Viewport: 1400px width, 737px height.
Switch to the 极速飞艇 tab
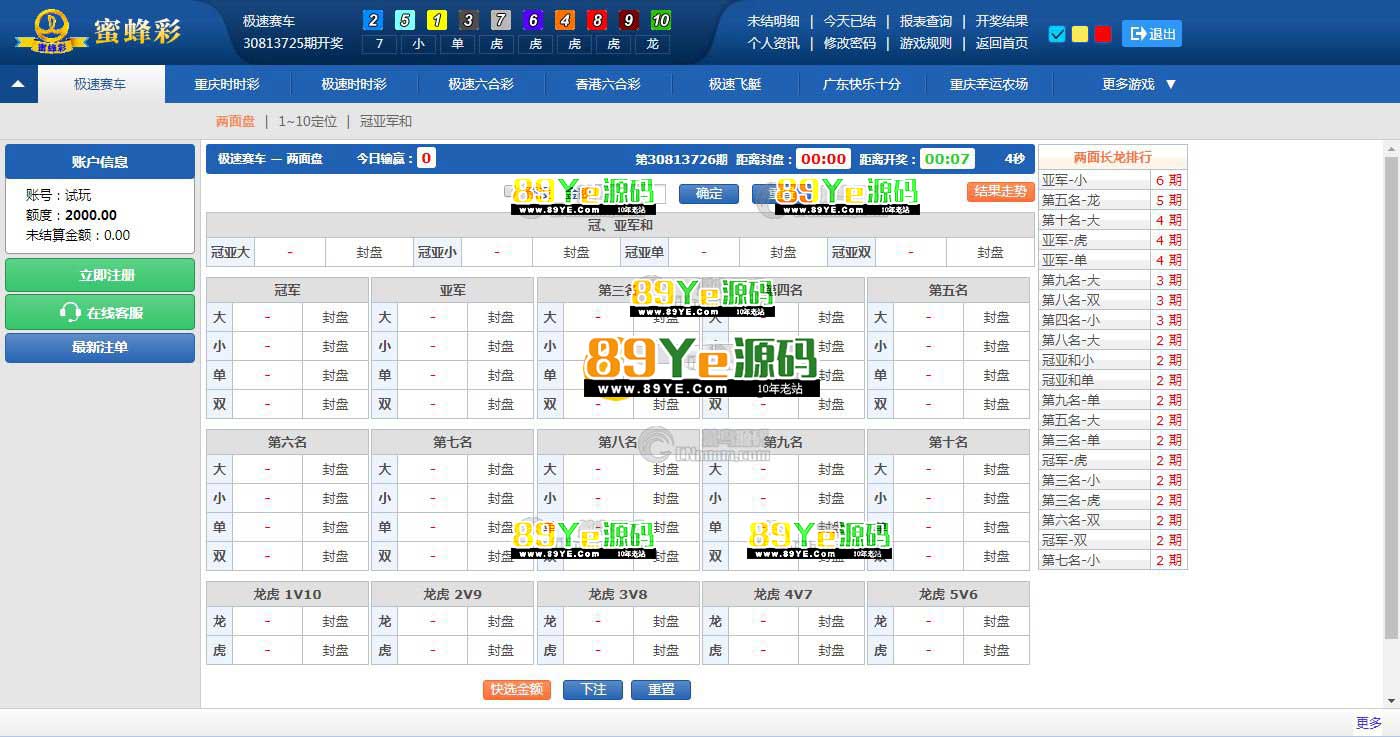(x=735, y=84)
